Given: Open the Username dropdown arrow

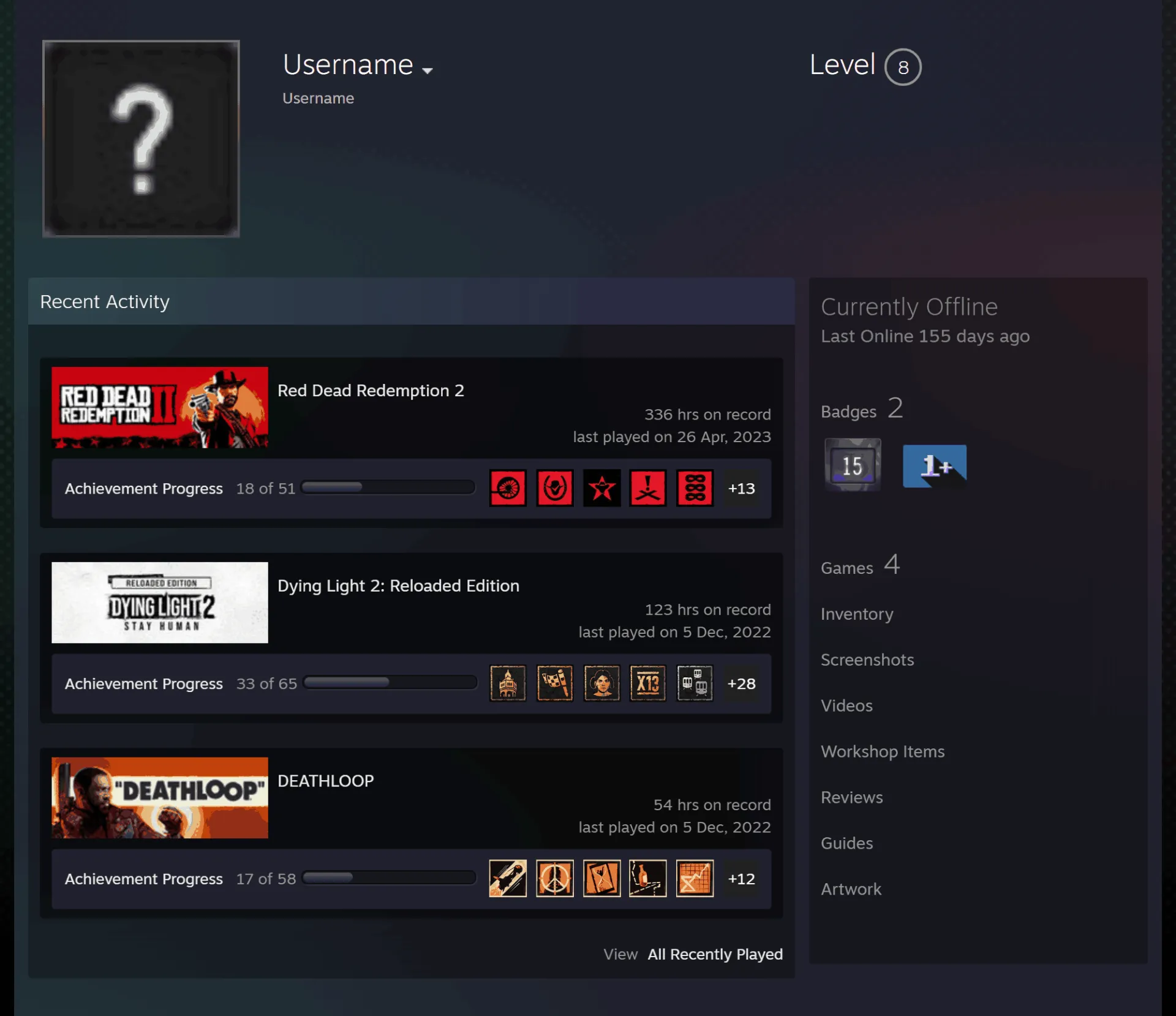Looking at the screenshot, I should coord(428,70).
